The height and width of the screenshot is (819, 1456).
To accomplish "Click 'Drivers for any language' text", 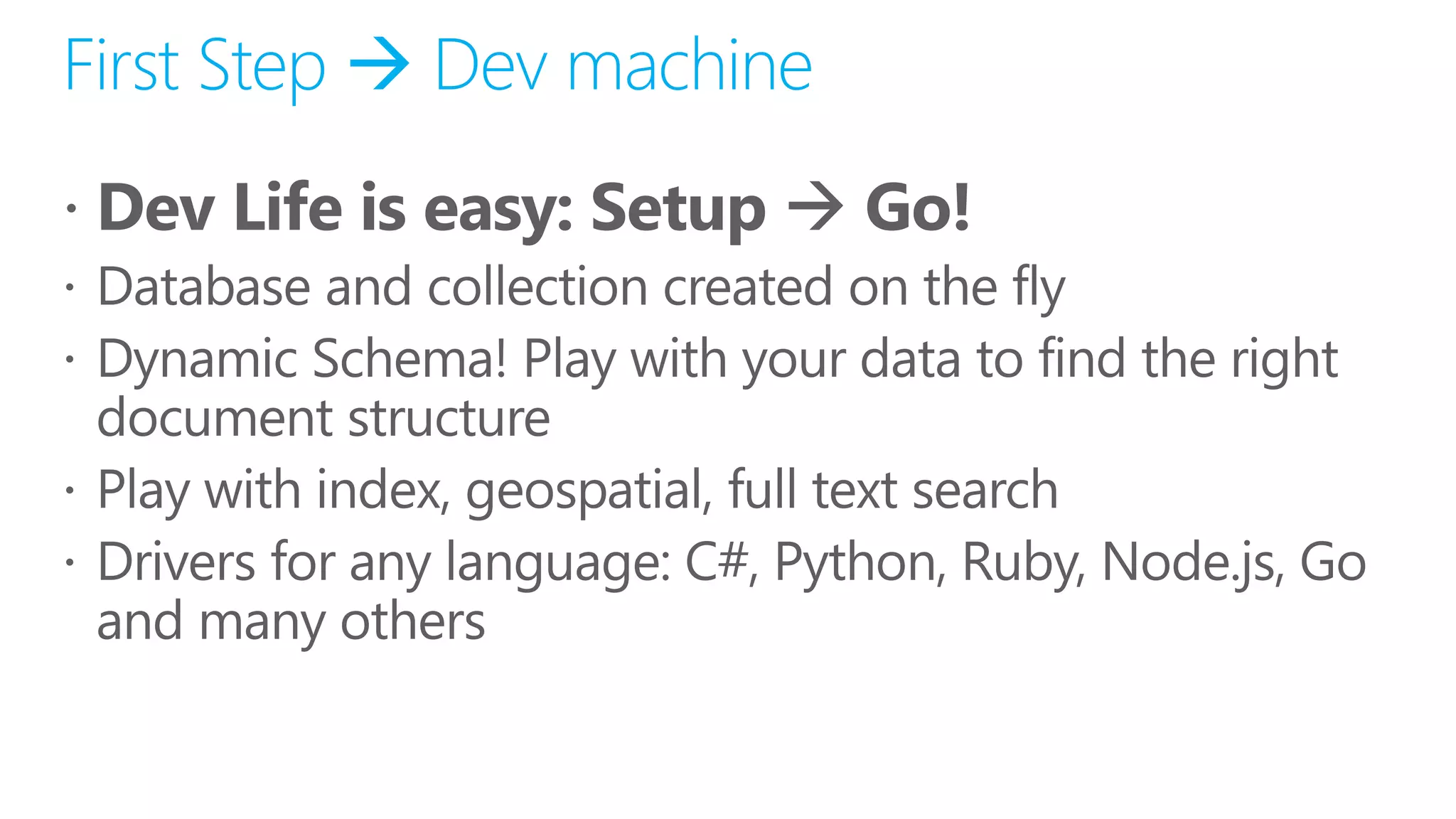I will click(384, 563).
